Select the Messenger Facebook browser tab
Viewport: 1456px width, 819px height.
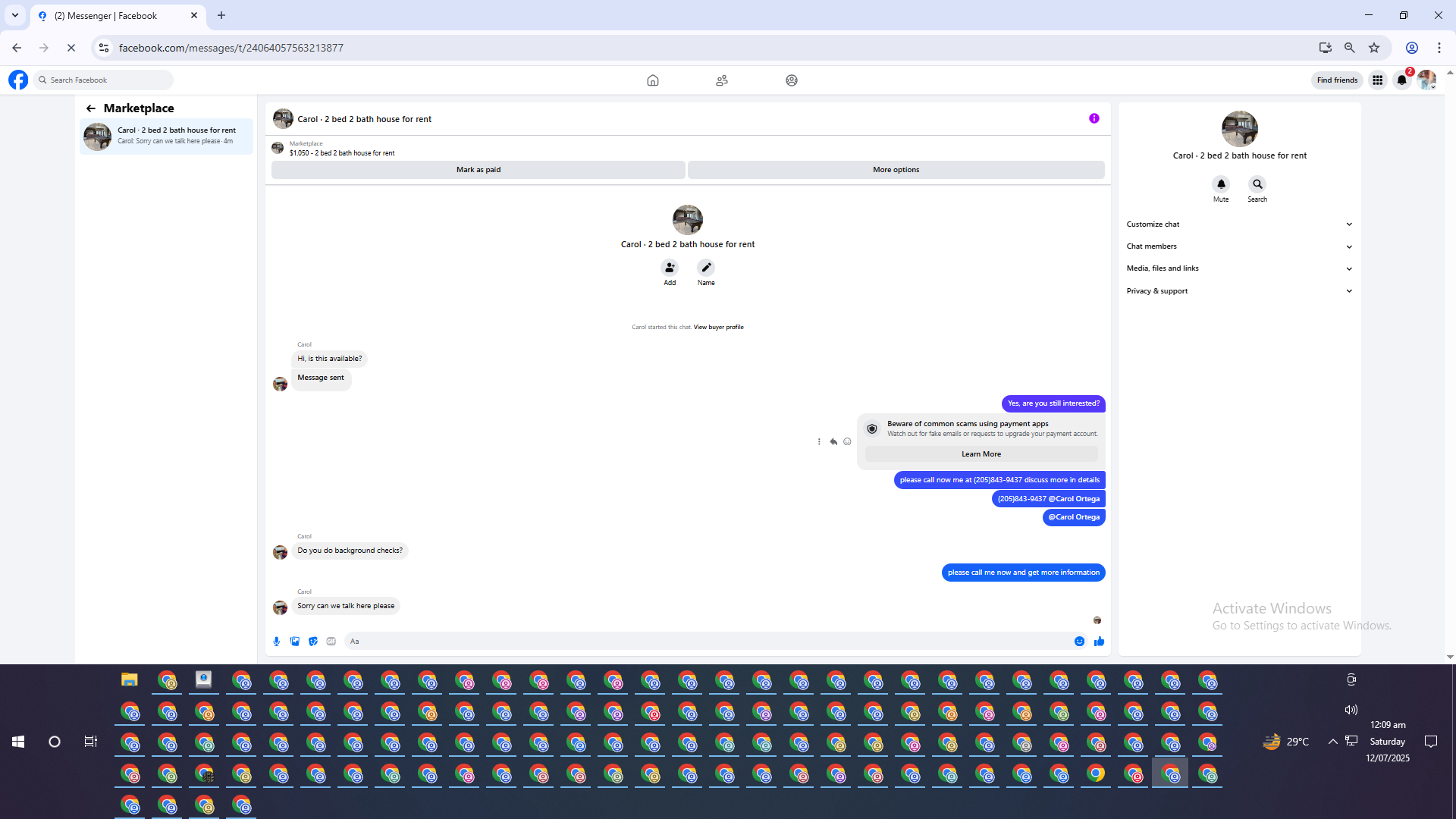point(118,16)
